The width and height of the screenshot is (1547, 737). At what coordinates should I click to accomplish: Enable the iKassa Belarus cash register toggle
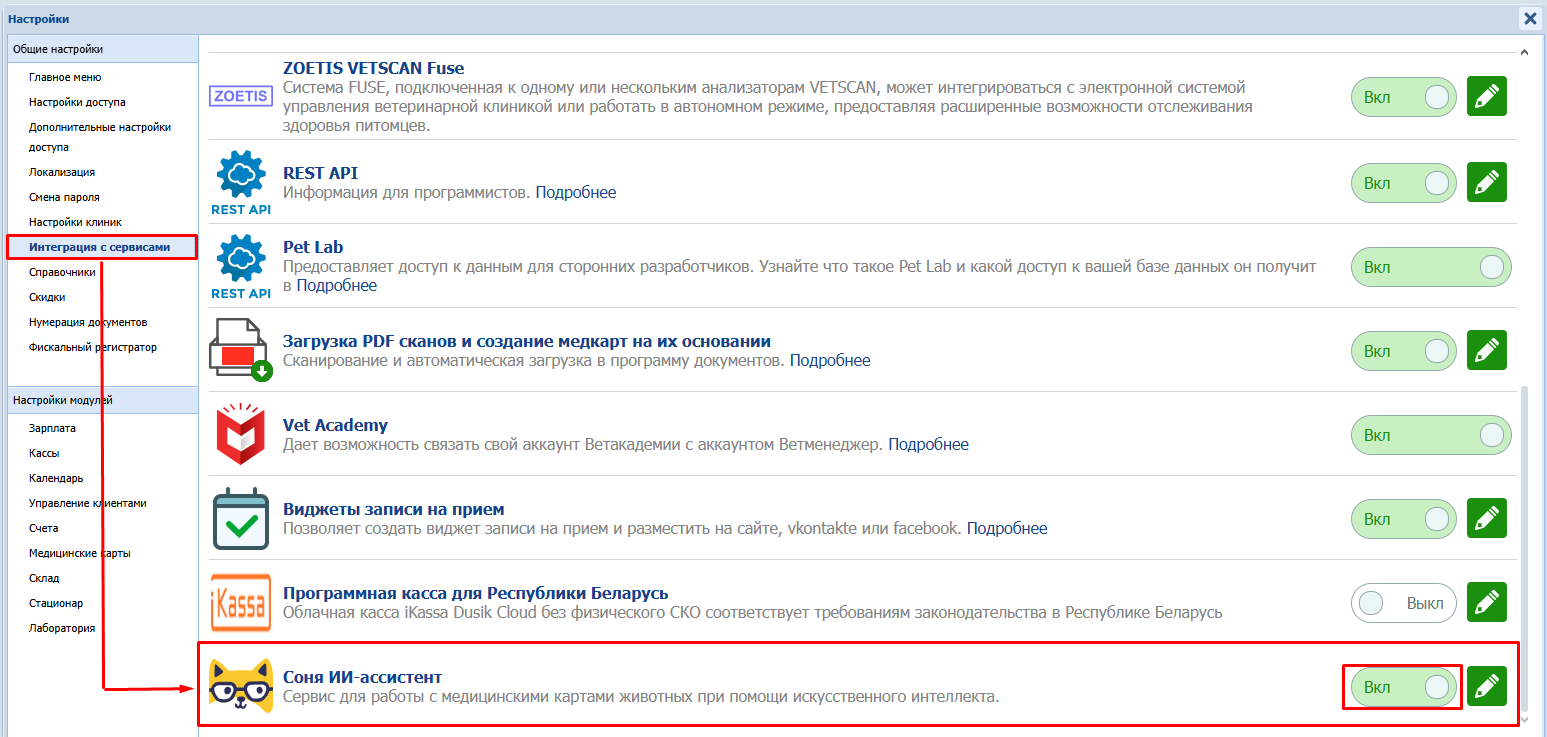click(x=1403, y=603)
